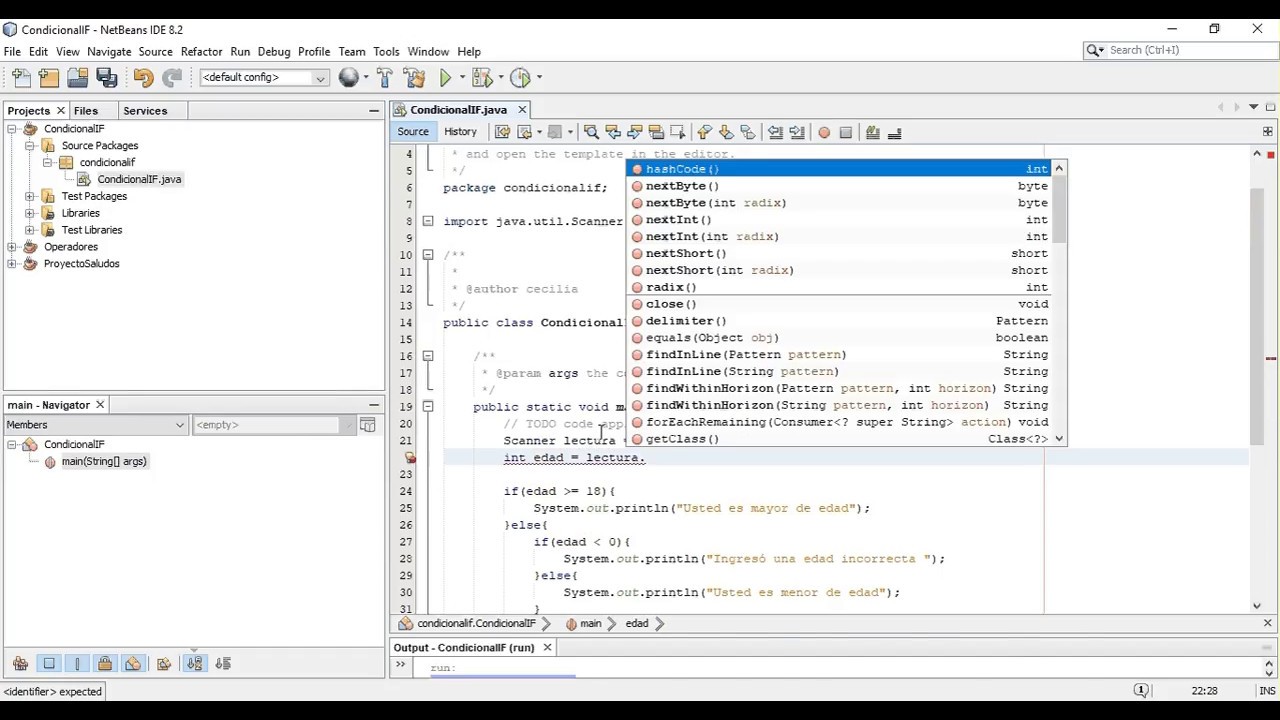Click the Next Bookmark icon

(x=726, y=132)
